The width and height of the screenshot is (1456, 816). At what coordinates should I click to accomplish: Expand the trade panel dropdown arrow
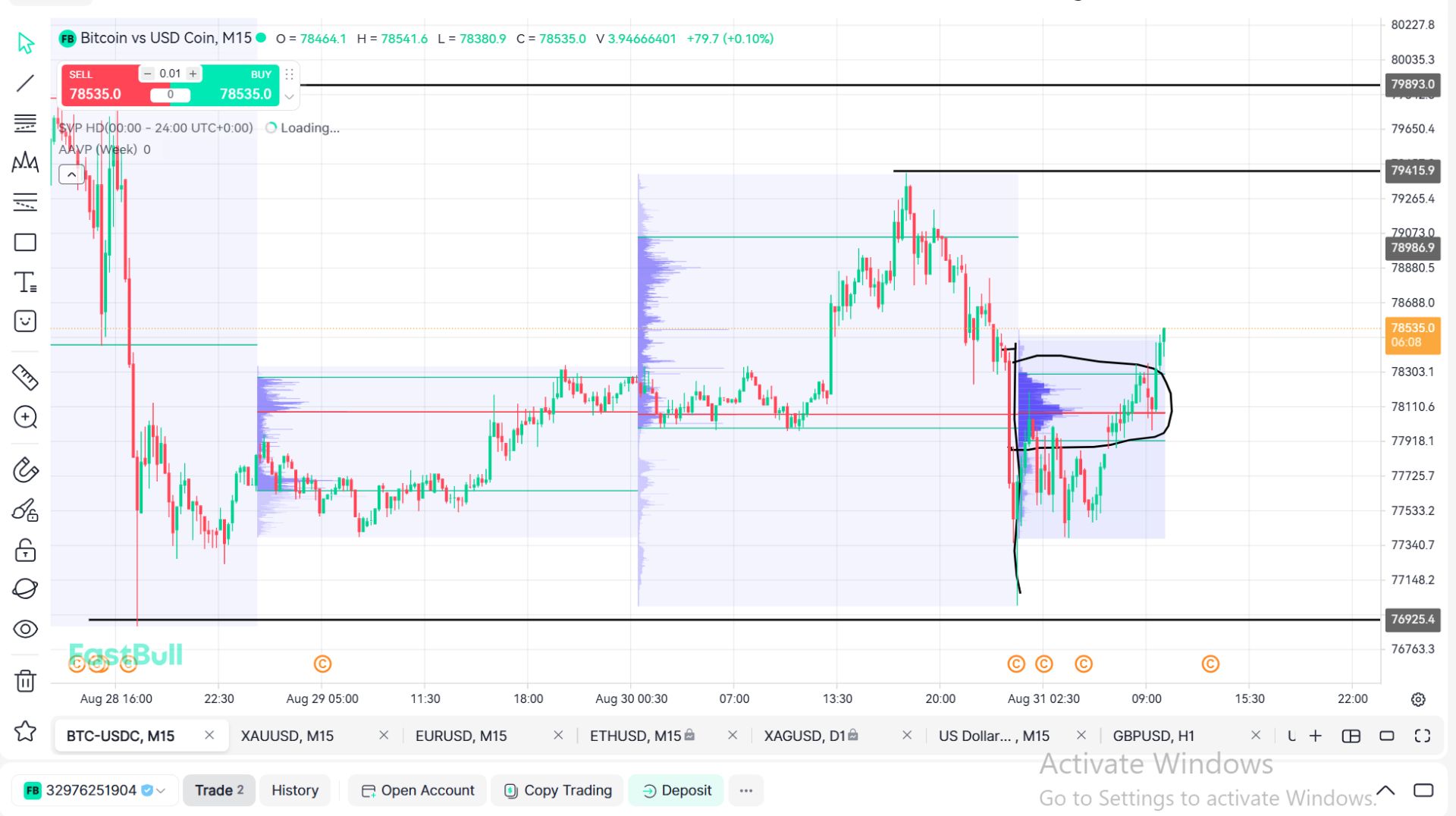289,96
